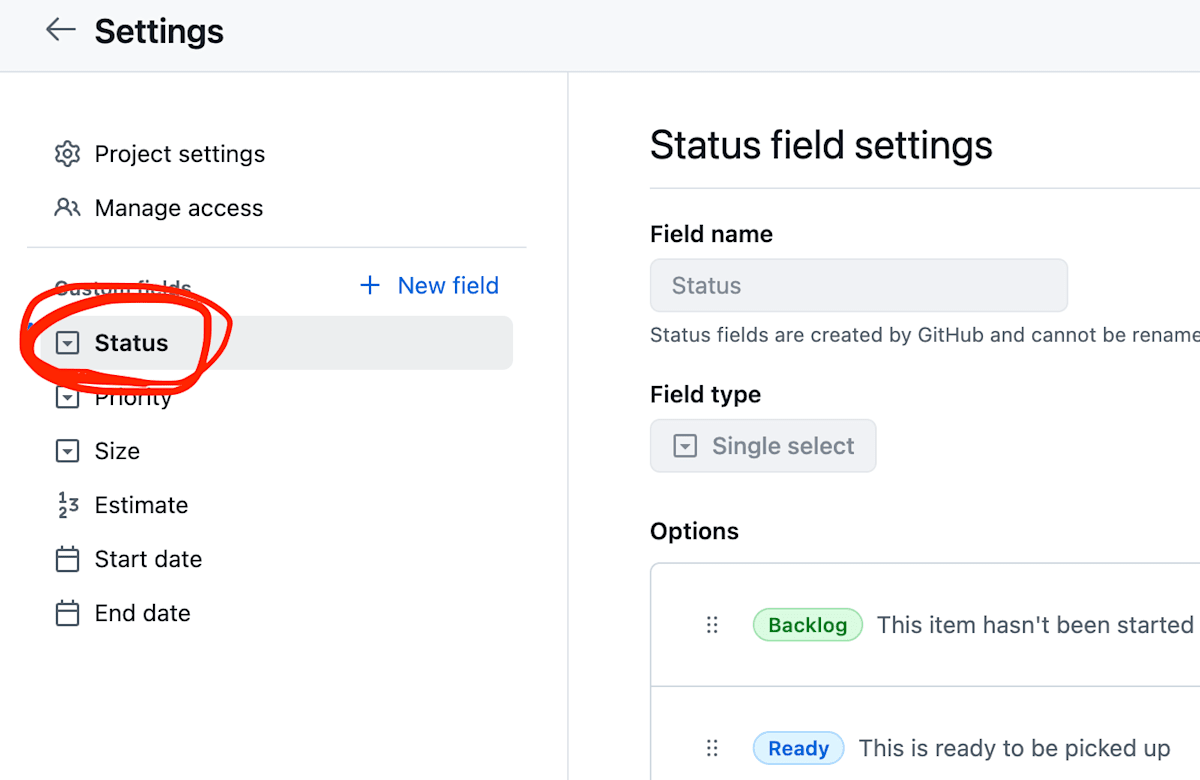Click the blue Ready label

point(798,748)
